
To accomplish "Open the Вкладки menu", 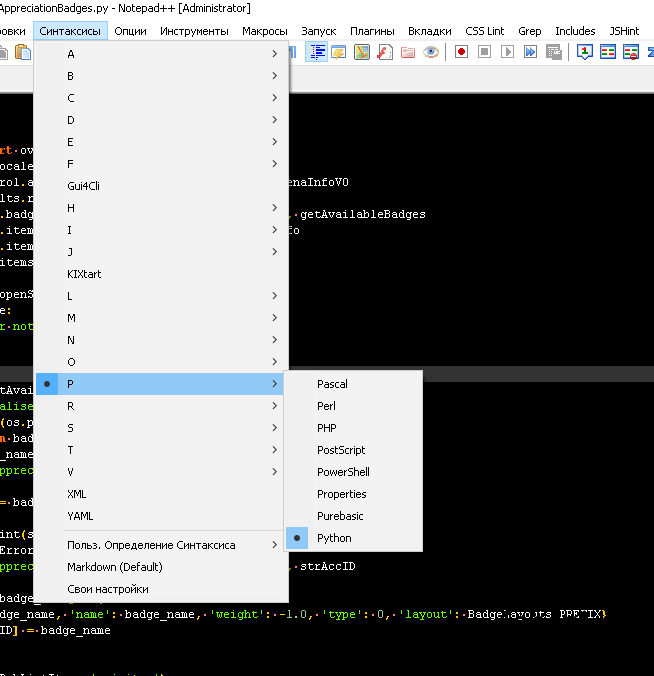I will point(430,31).
